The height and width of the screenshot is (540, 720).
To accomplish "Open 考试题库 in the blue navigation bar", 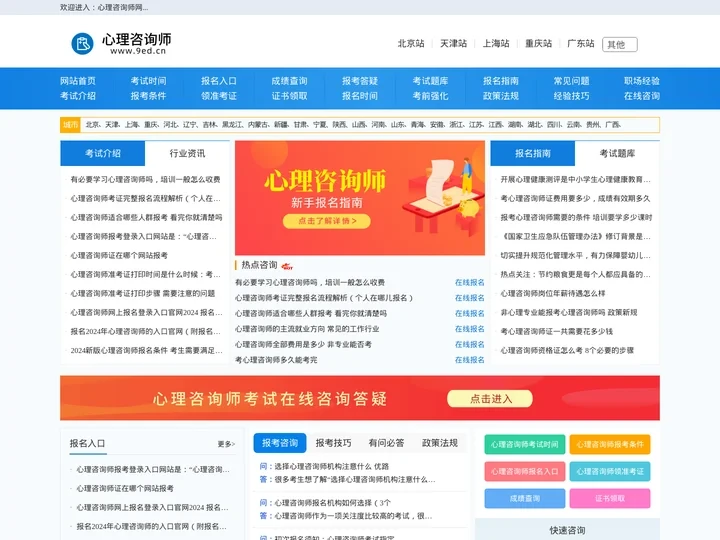I will 430,81.
